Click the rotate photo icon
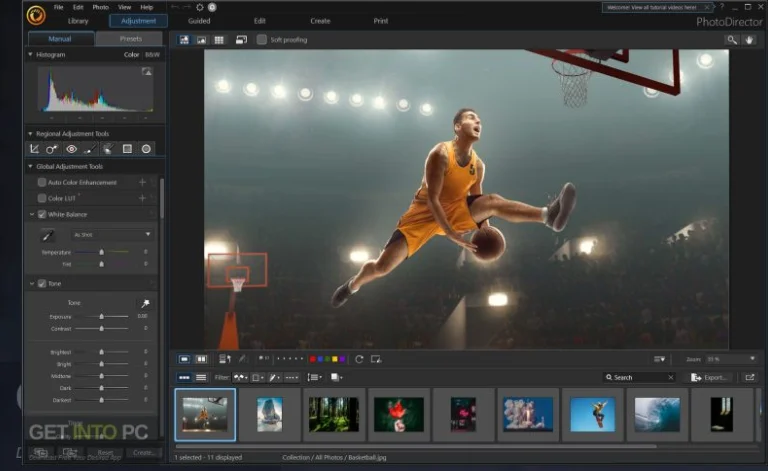 click(x=359, y=359)
